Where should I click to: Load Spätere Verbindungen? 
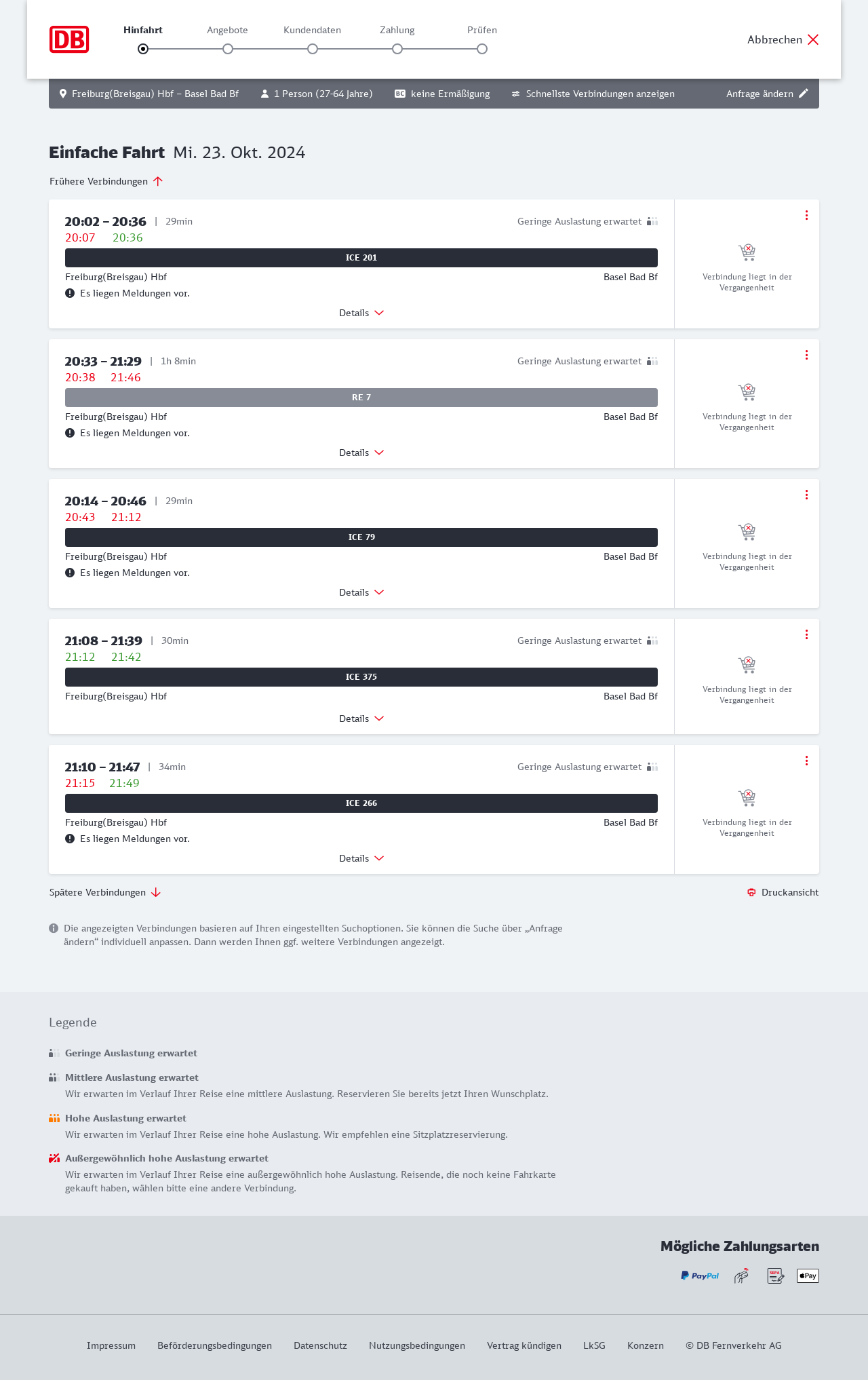105,892
